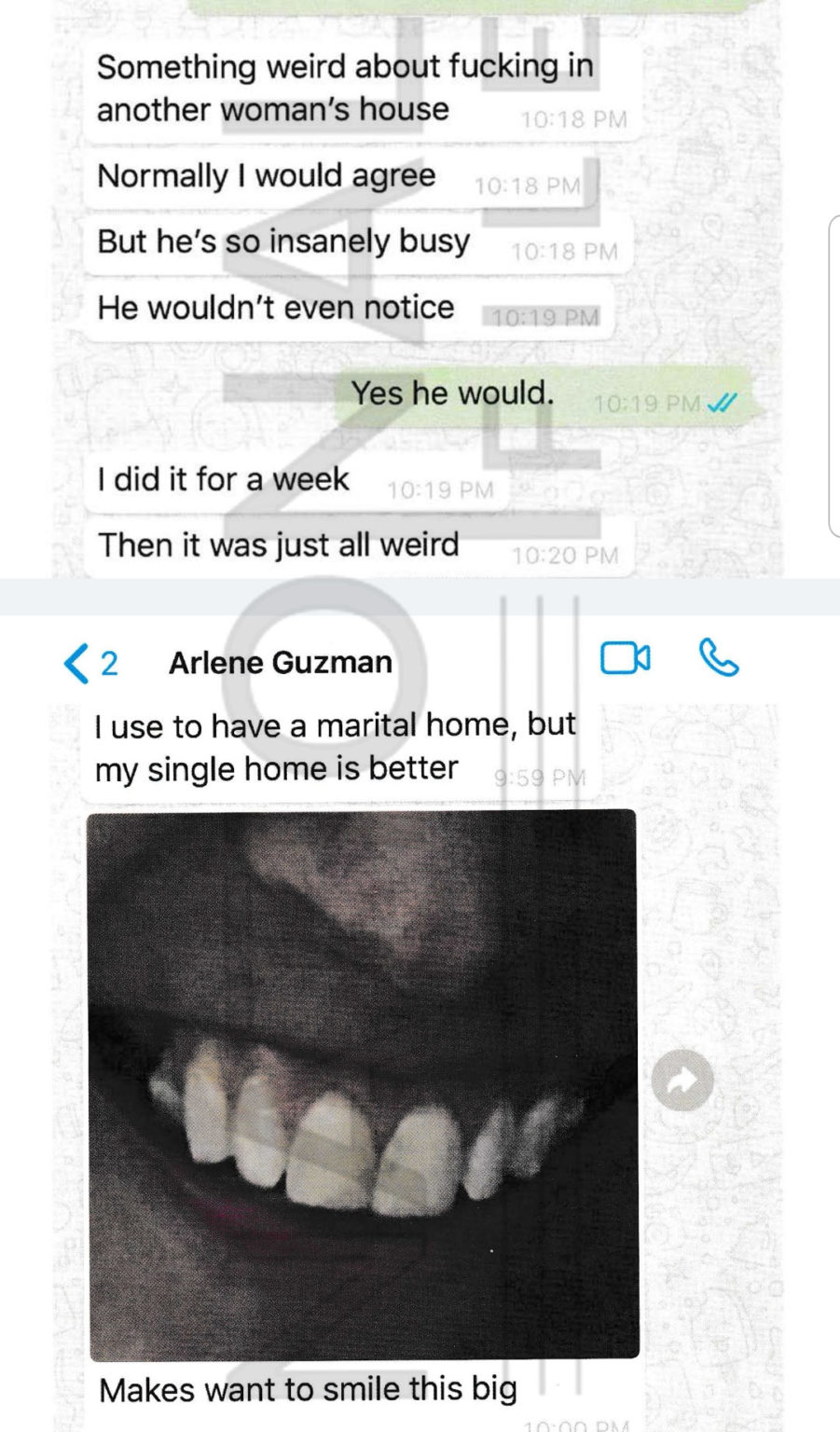Screen dimensions: 840x1432
Task: Open the contact name Arlene Guzman
Action: pyautogui.click(x=281, y=663)
